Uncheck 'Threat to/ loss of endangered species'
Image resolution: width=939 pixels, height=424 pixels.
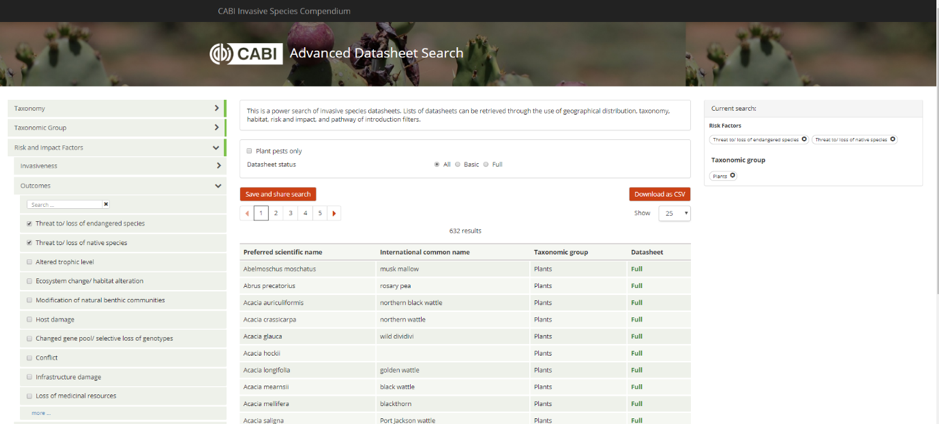pyautogui.click(x=29, y=223)
